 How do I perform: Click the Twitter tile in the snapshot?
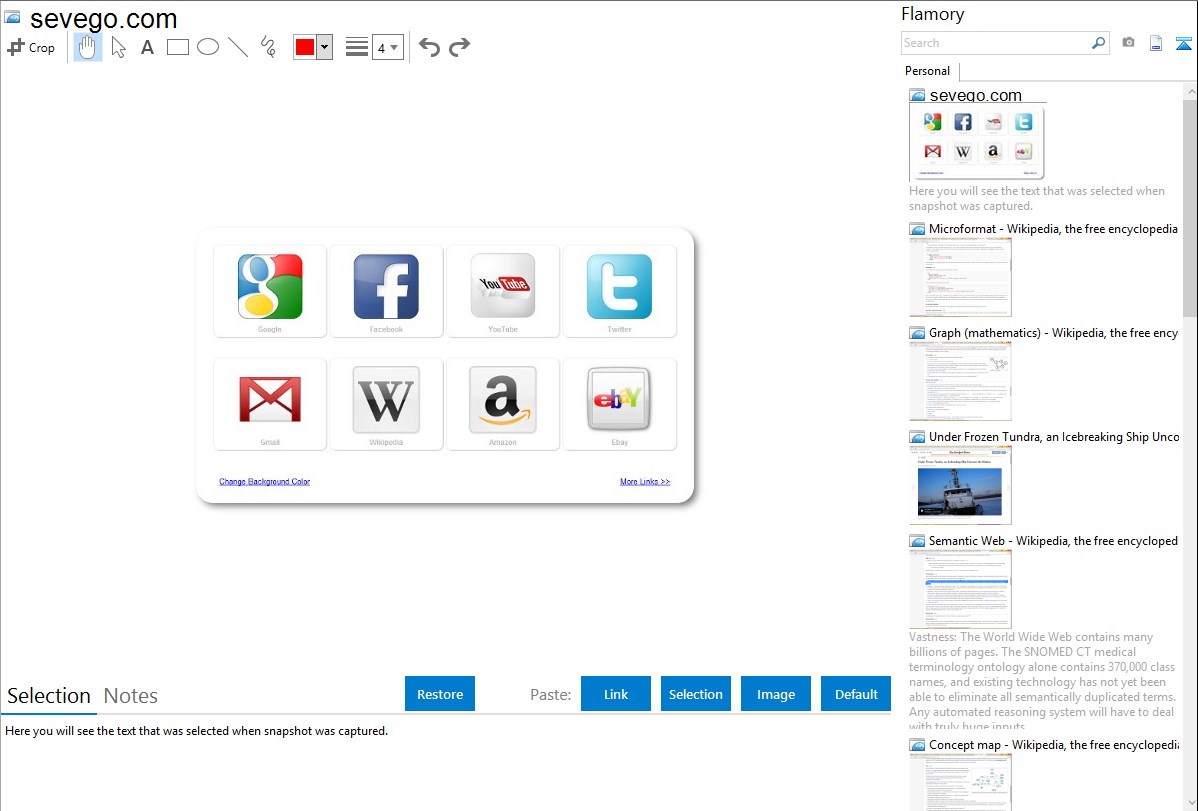pyautogui.click(x=620, y=291)
